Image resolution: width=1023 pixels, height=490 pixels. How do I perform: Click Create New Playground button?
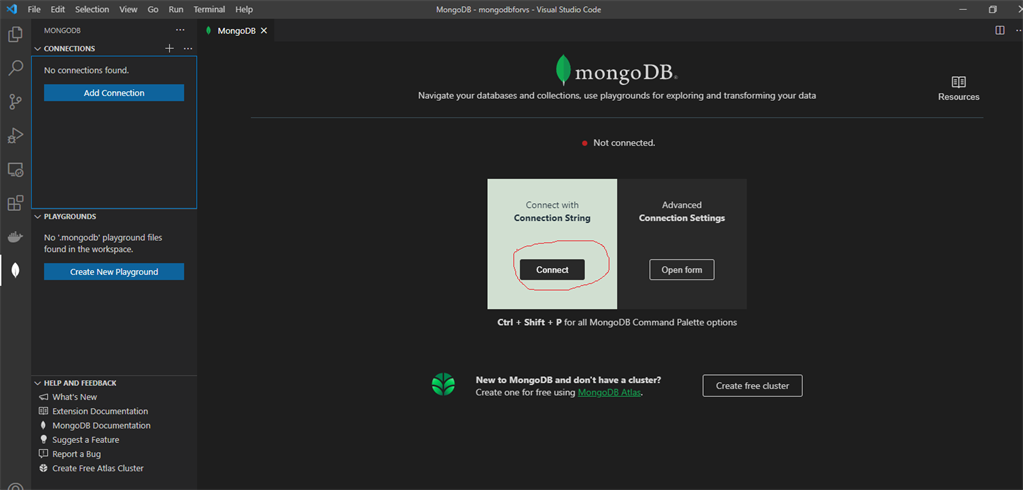point(114,271)
